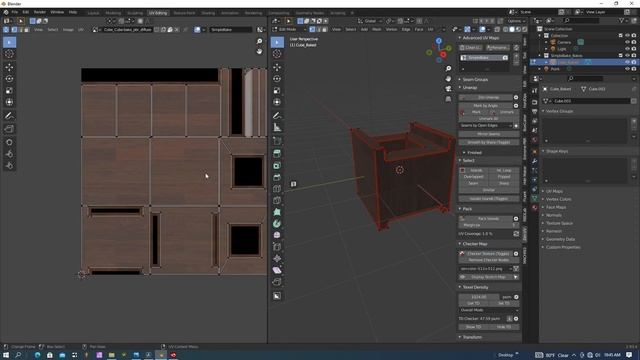Viewport: 640px width, 360px height.
Task: Select the Extrude Region tool
Action: (277, 153)
